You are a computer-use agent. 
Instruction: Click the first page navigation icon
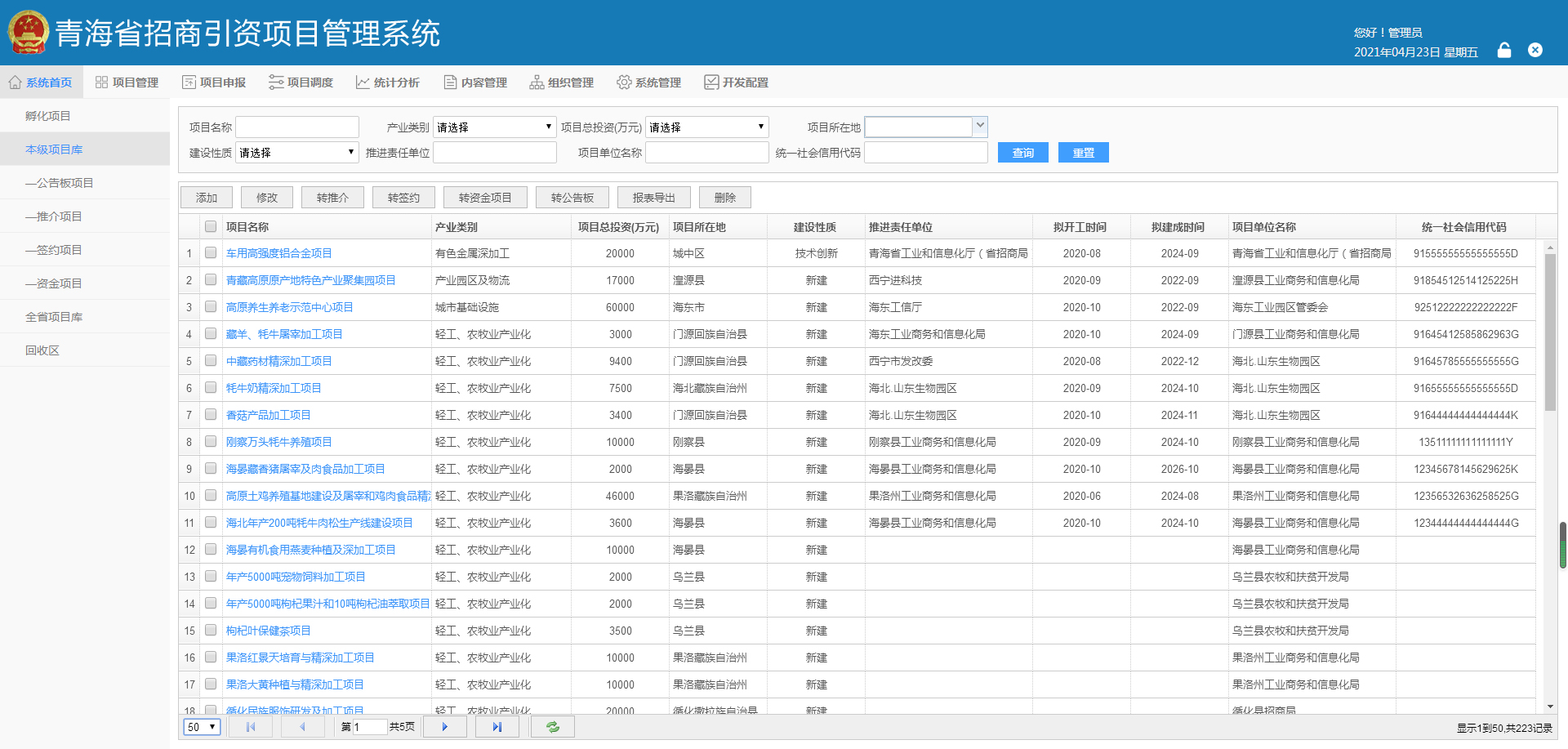pos(251,727)
